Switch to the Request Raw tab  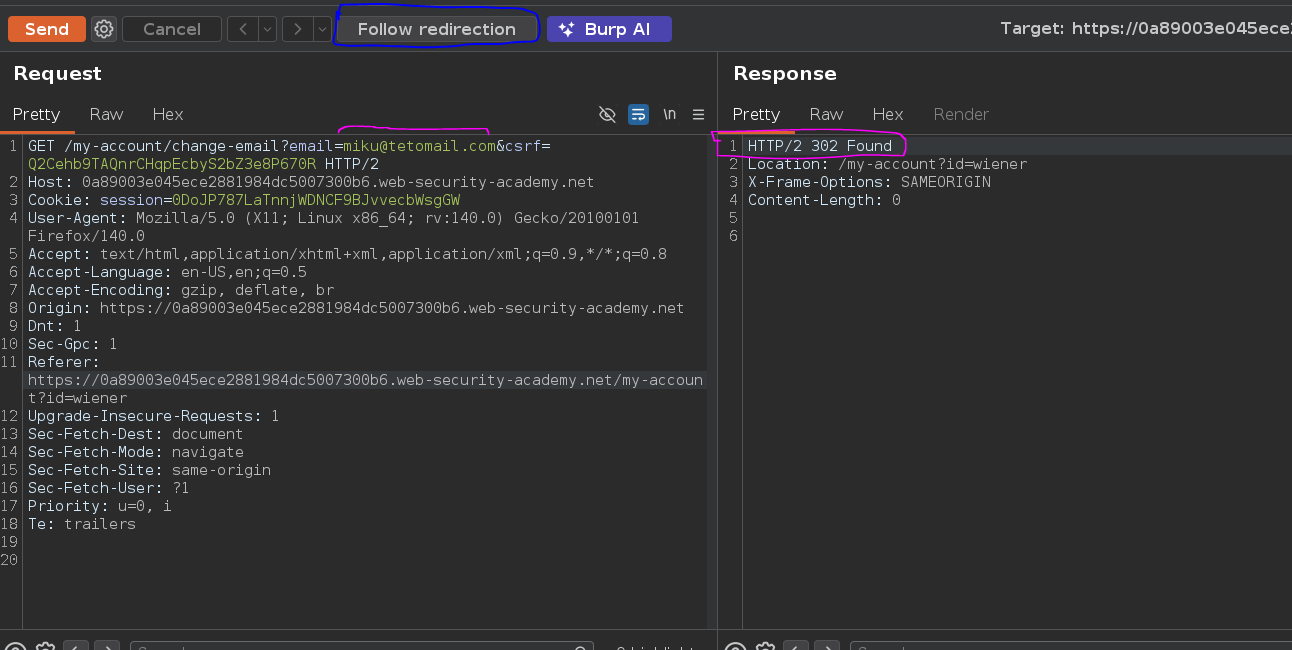(x=106, y=114)
